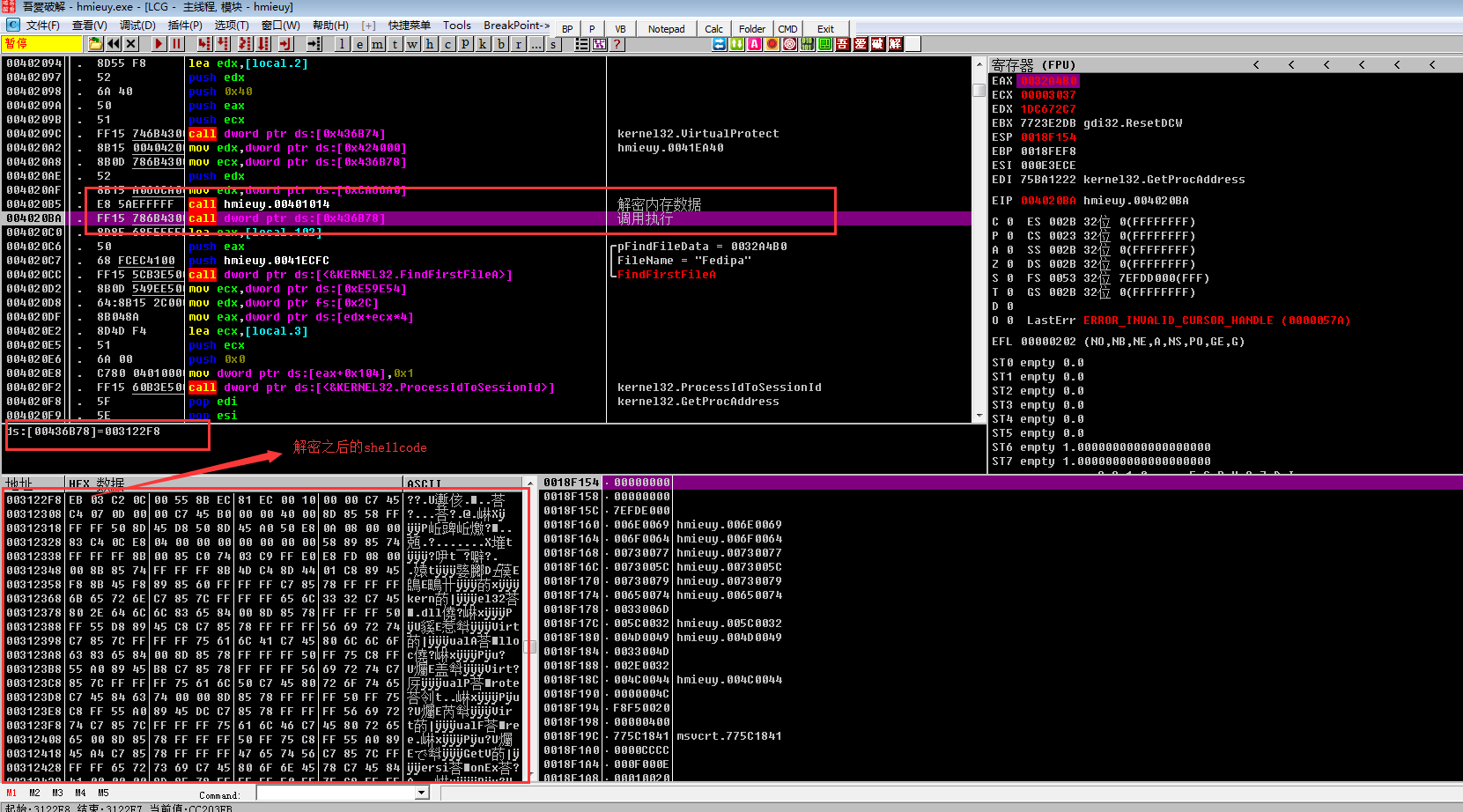Select the red FindFirstFileA comment

666,275
